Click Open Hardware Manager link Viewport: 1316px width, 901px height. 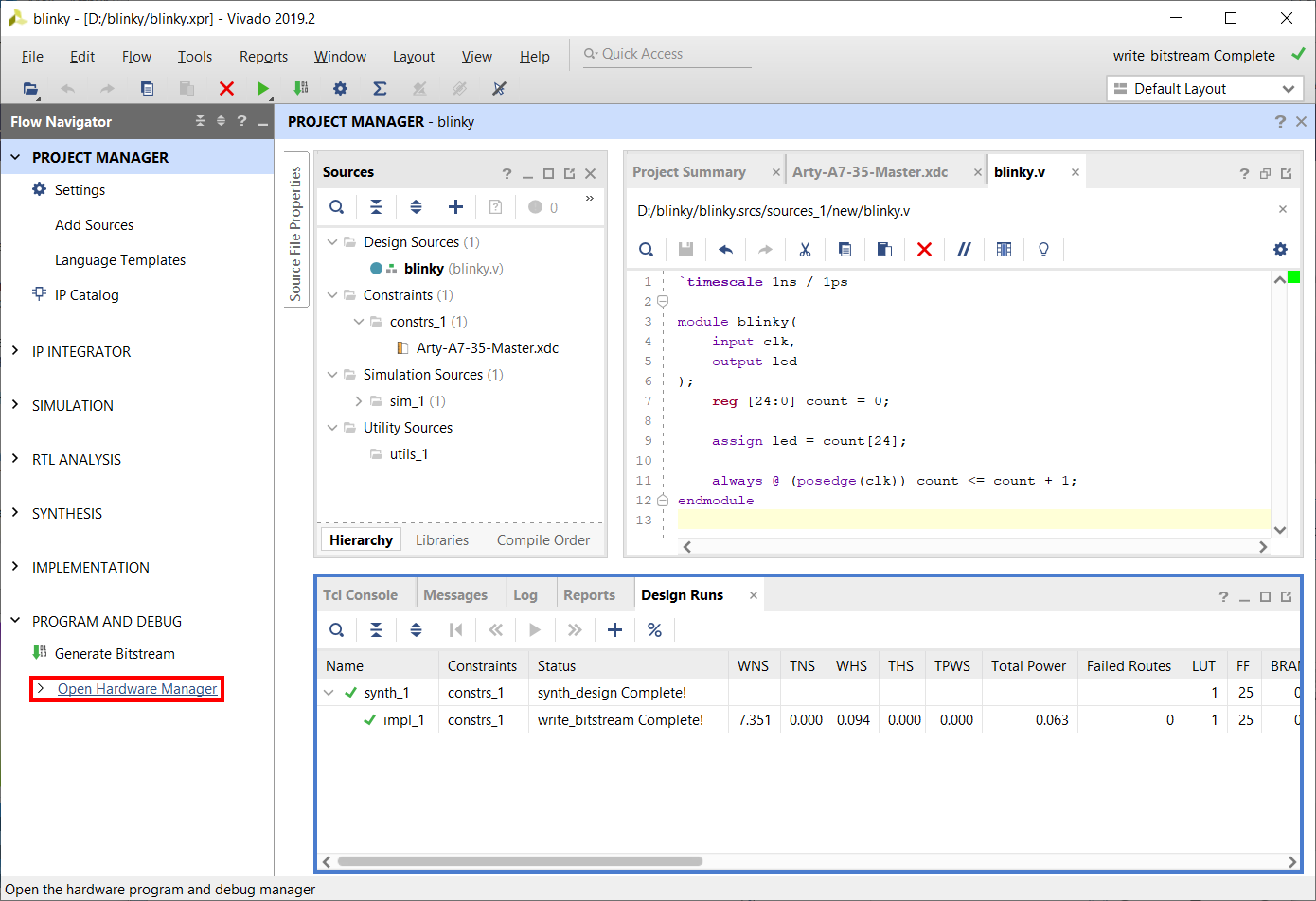(137, 689)
